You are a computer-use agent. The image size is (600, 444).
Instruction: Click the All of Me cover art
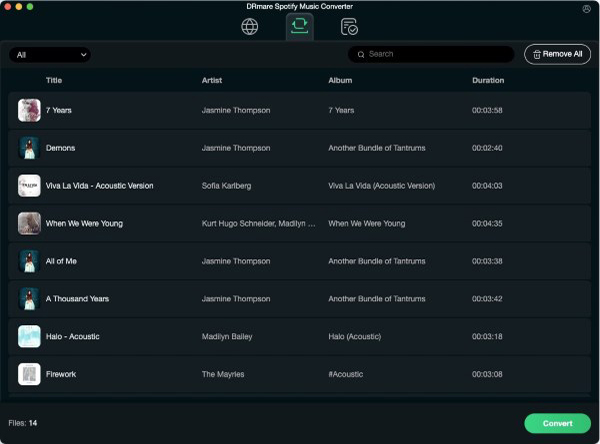pyautogui.click(x=29, y=261)
